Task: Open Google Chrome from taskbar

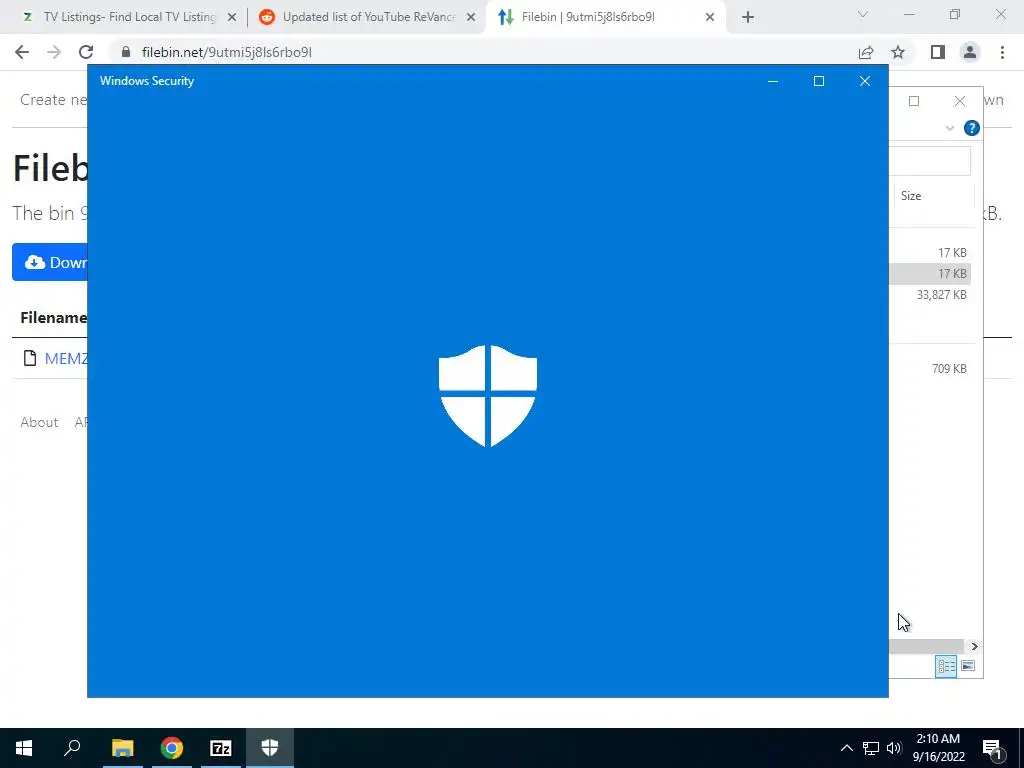Action: (x=172, y=748)
